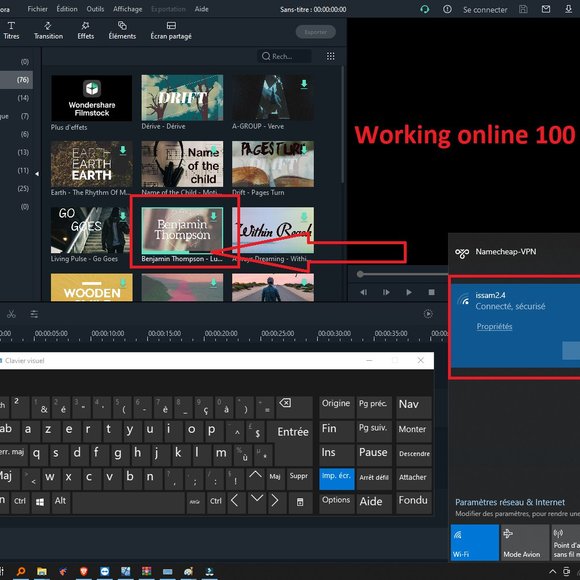Select the category with (25) items
Viewport: 580px width, 580px height.
point(16,188)
